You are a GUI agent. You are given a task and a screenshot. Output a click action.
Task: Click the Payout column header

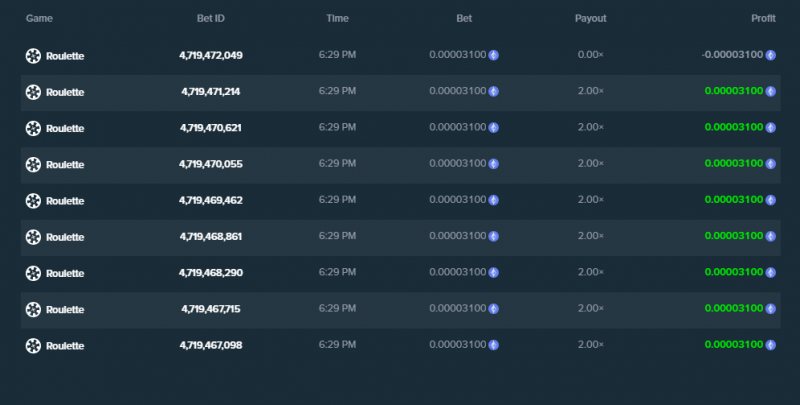[590, 18]
